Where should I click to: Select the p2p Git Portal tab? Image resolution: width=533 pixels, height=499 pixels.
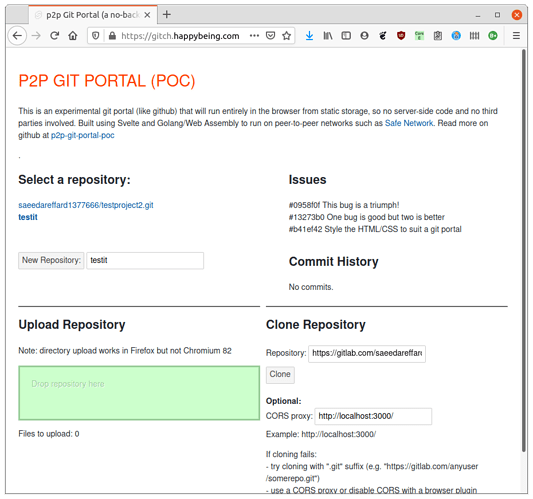click(x=93, y=15)
